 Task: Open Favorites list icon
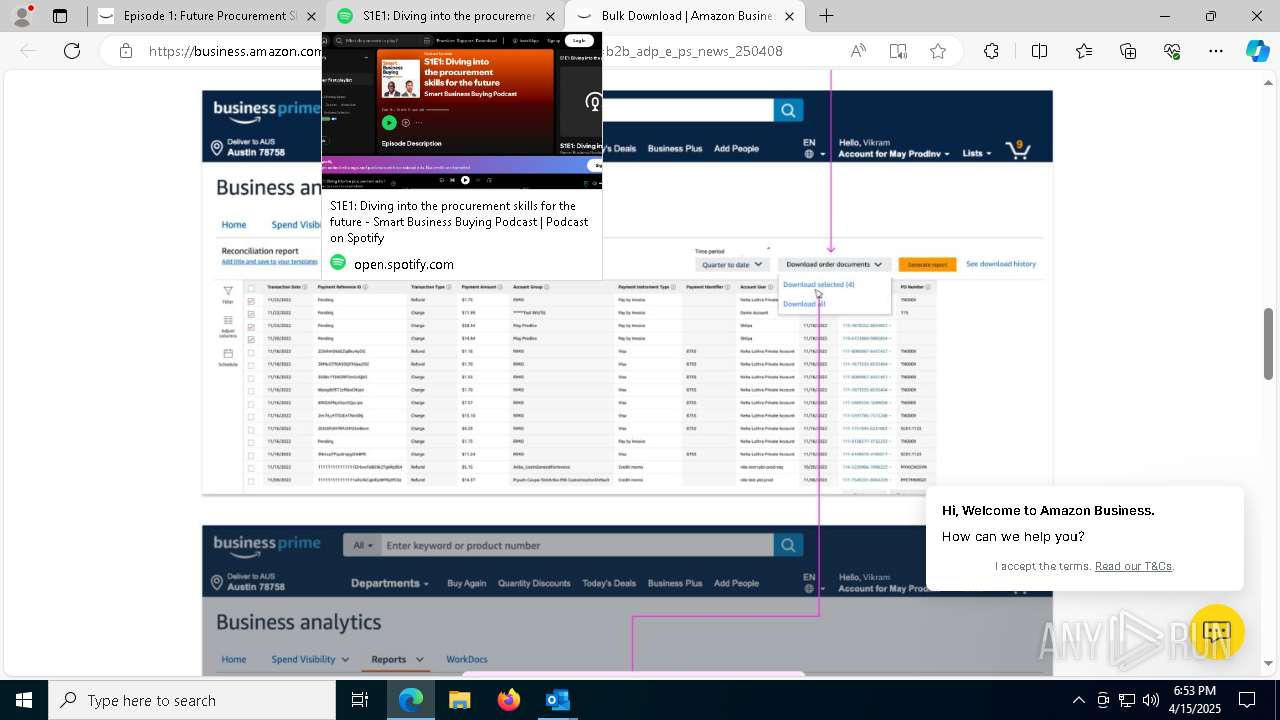[x=1084, y=51]
